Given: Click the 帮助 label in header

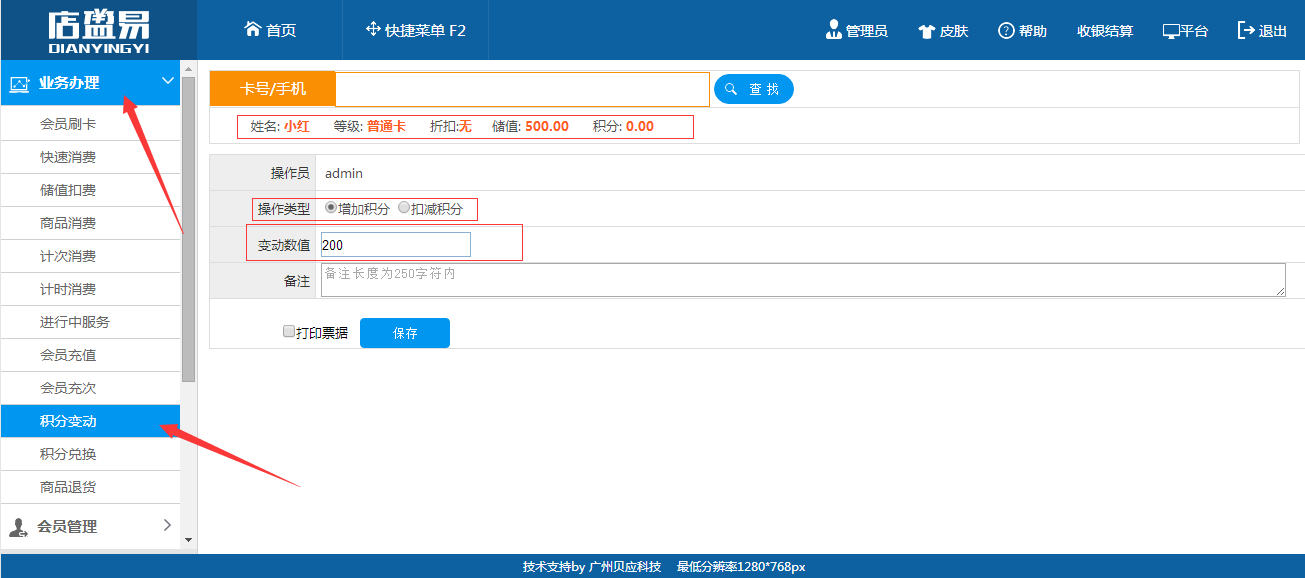Looking at the screenshot, I should coord(1033,31).
